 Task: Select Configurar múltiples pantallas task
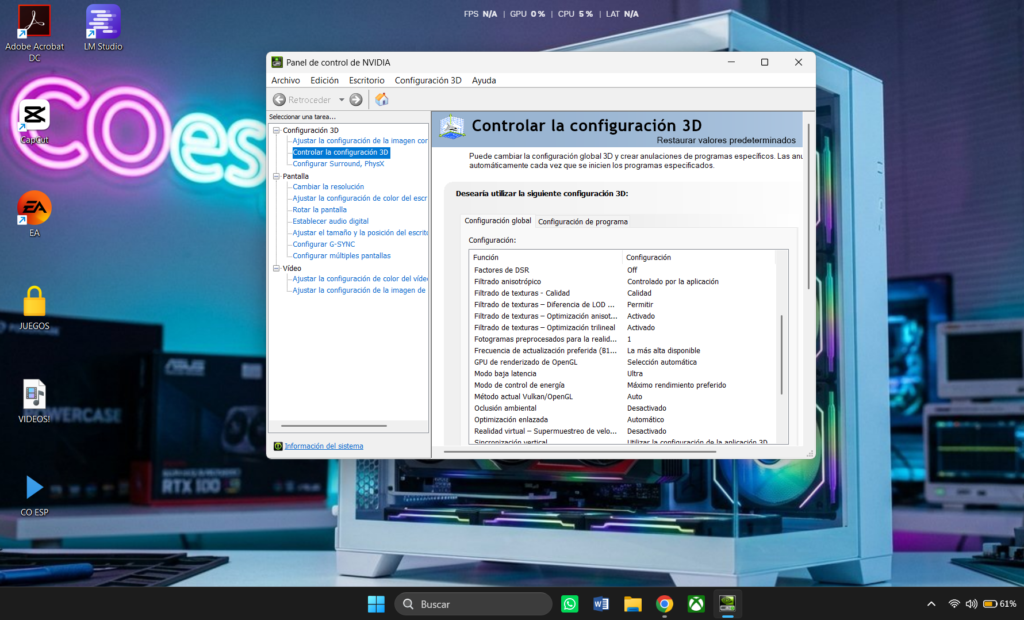tap(342, 256)
